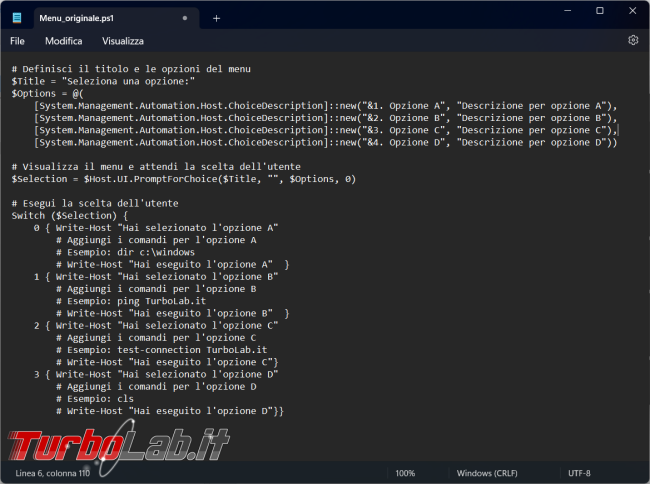Click the line 'Hai eseguito l'opzione C'
This screenshot has width=650, height=484.
167,362
